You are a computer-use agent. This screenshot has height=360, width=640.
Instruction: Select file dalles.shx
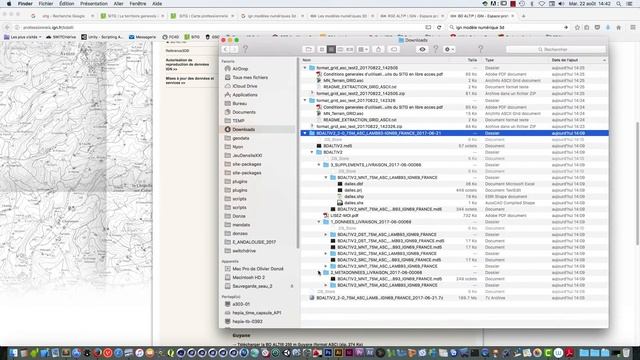[x=354, y=203]
